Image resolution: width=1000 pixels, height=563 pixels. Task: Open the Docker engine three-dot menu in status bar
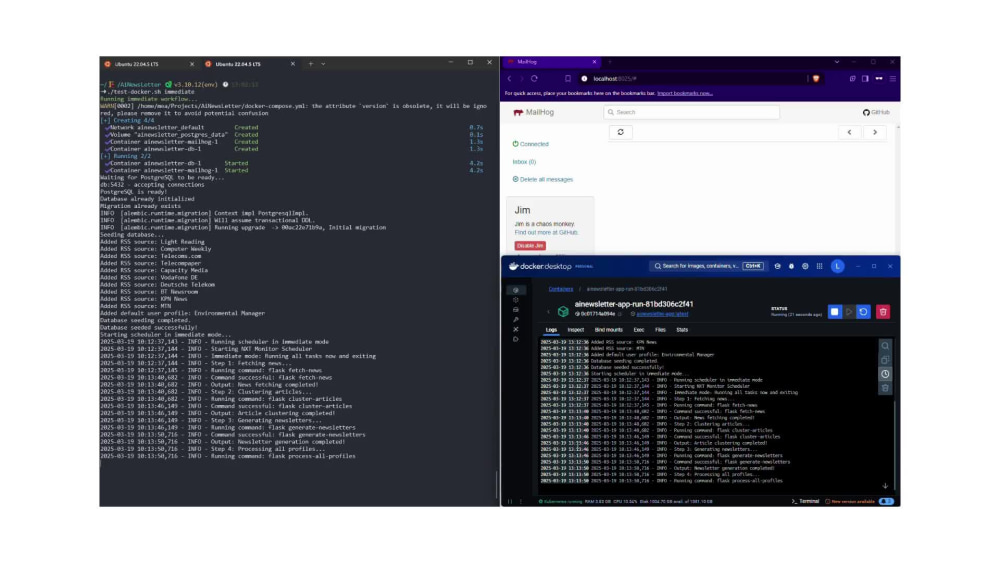[x=521, y=501]
